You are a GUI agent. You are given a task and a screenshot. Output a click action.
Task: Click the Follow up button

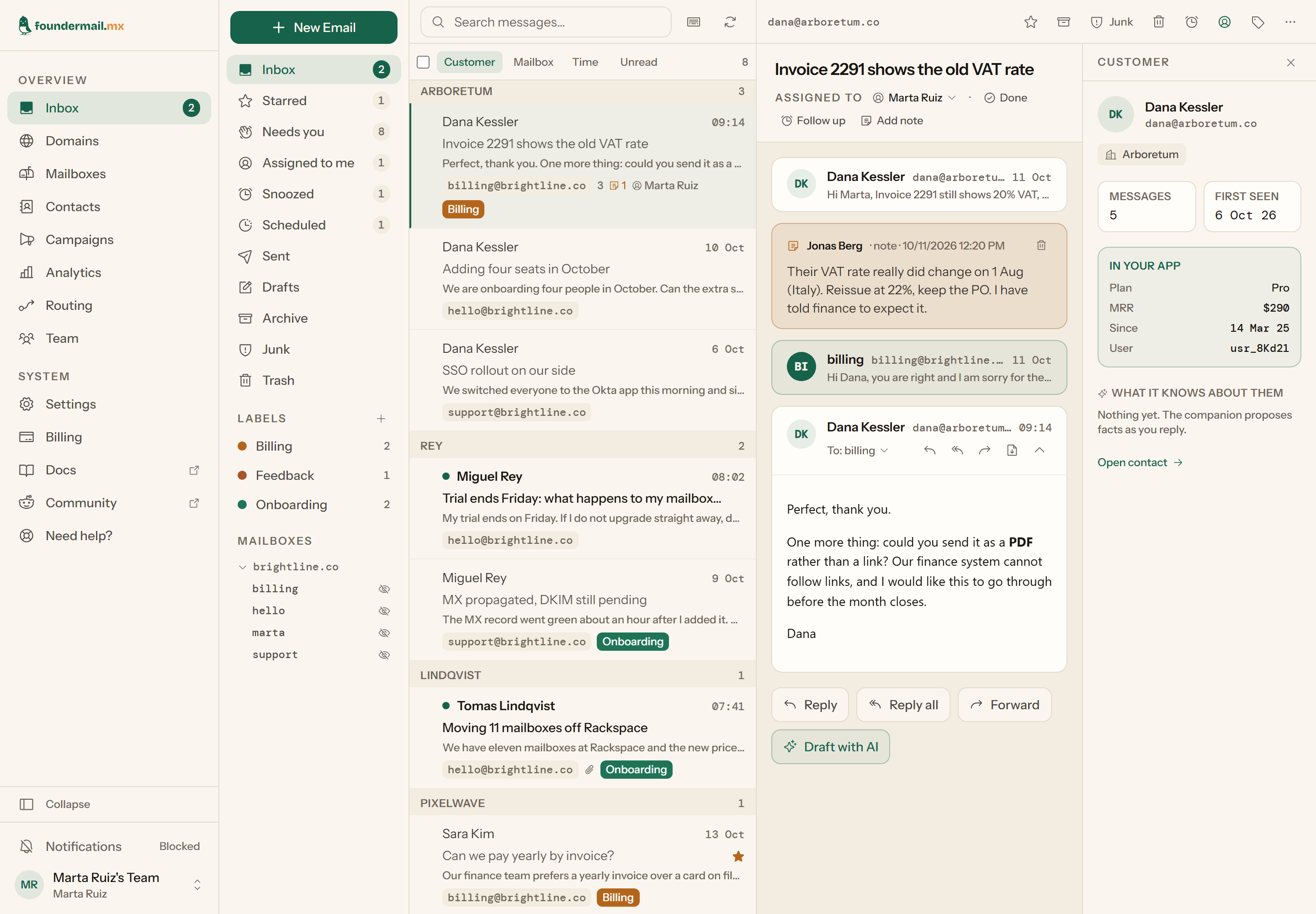click(813, 120)
